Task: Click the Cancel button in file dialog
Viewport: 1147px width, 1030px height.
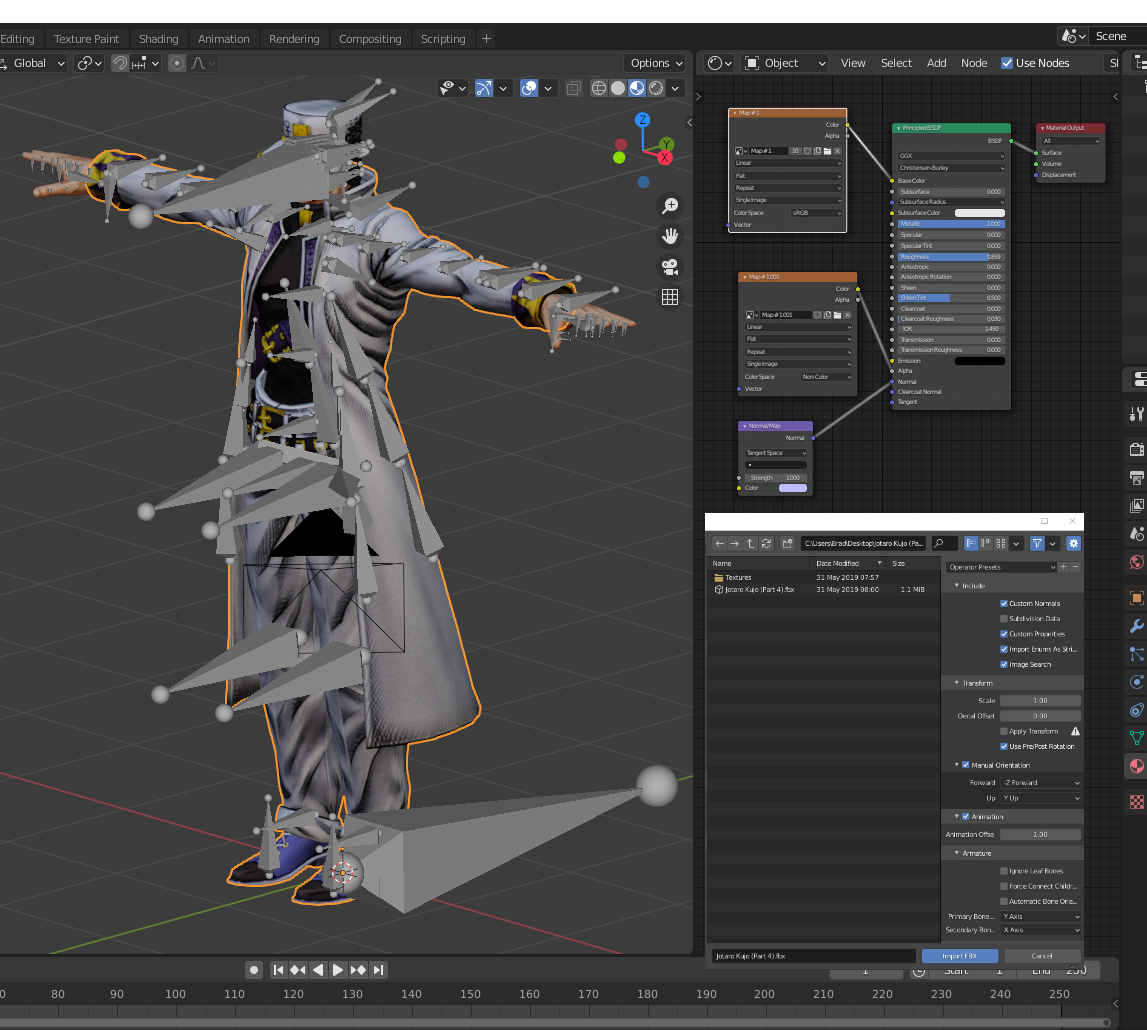Action: [x=1042, y=956]
